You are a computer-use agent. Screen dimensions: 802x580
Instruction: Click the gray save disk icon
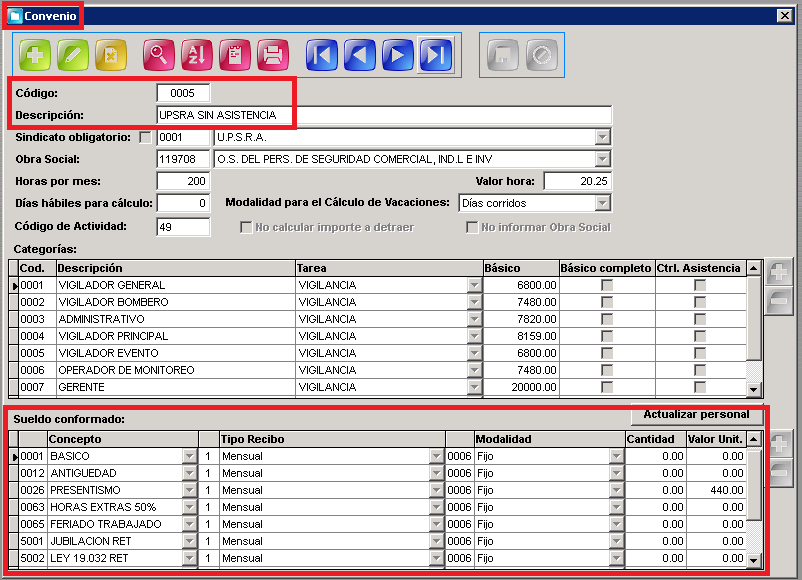point(503,55)
